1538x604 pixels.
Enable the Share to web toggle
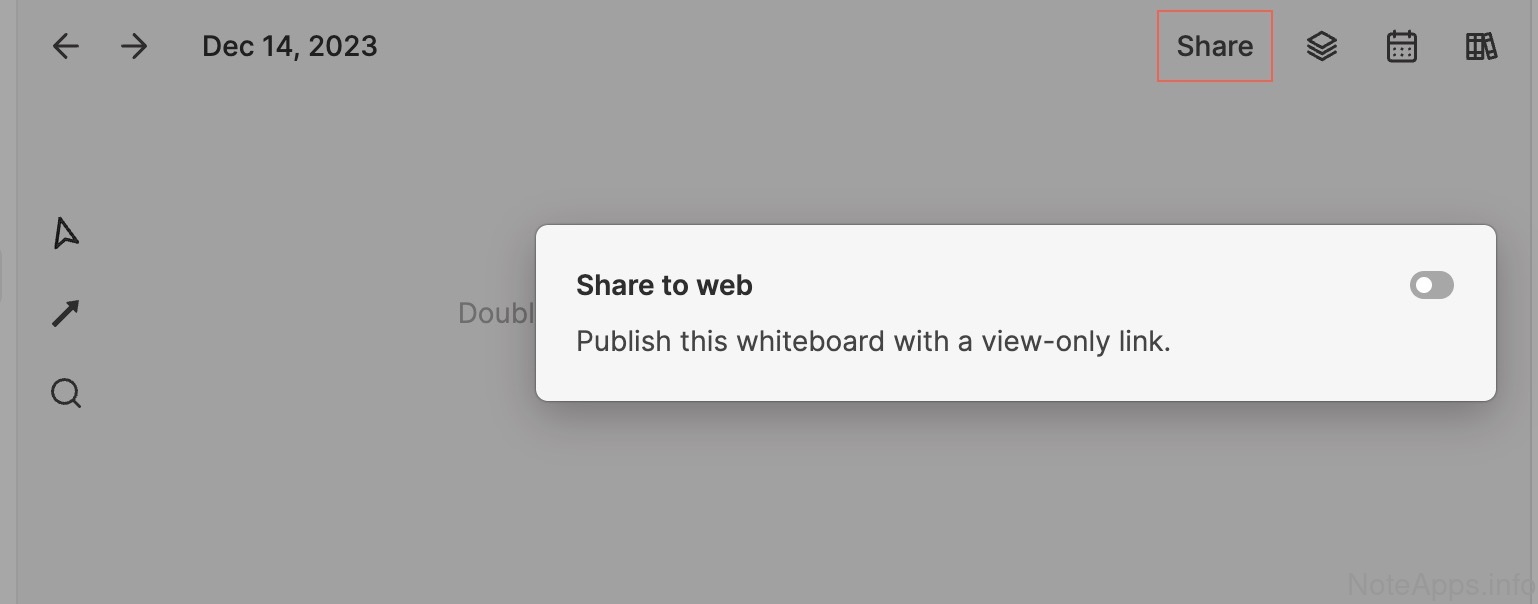coord(1431,286)
